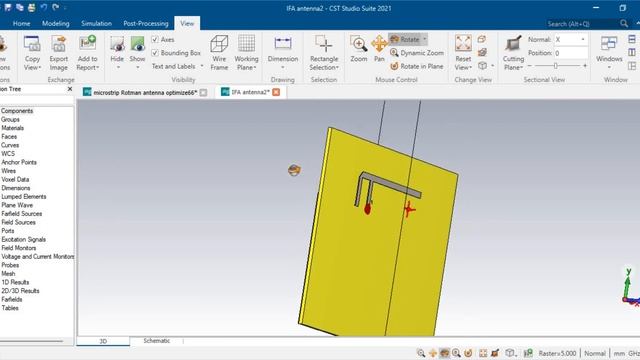Click the Cutting Plane icon
The width and height of the screenshot is (640, 360).
tap(513, 44)
